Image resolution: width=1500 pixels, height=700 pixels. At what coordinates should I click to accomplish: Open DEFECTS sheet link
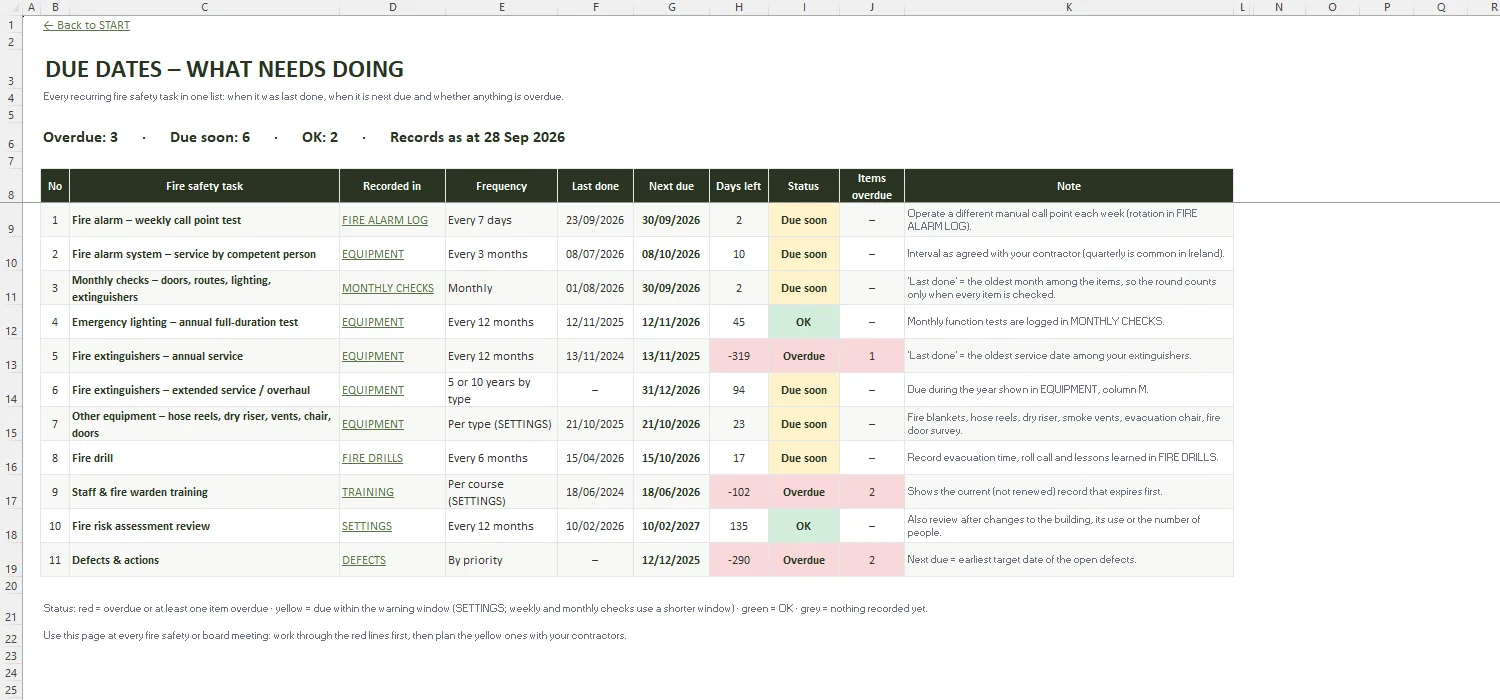click(364, 560)
